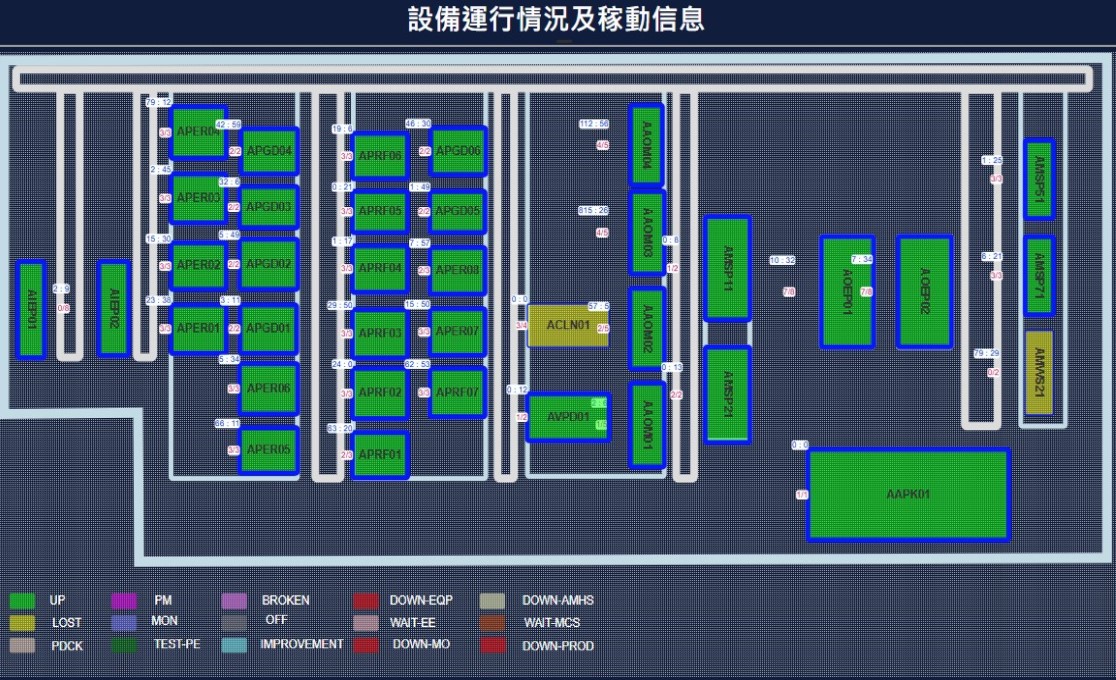Click the dashboard title 設備運行情況及稼動信息
Screen dimensions: 1116x680
click(556, 20)
